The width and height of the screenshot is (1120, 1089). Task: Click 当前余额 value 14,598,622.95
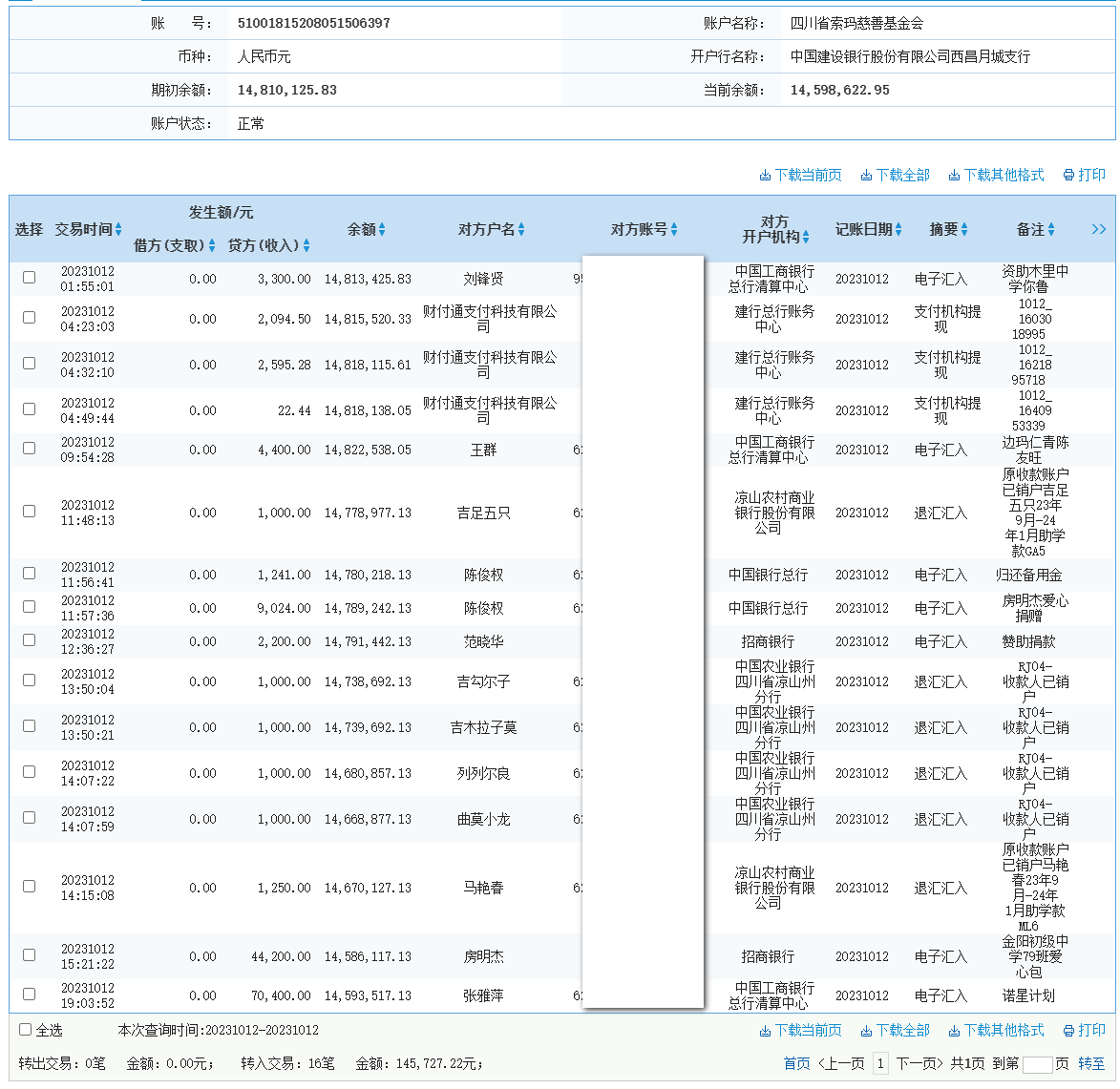(840, 90)
